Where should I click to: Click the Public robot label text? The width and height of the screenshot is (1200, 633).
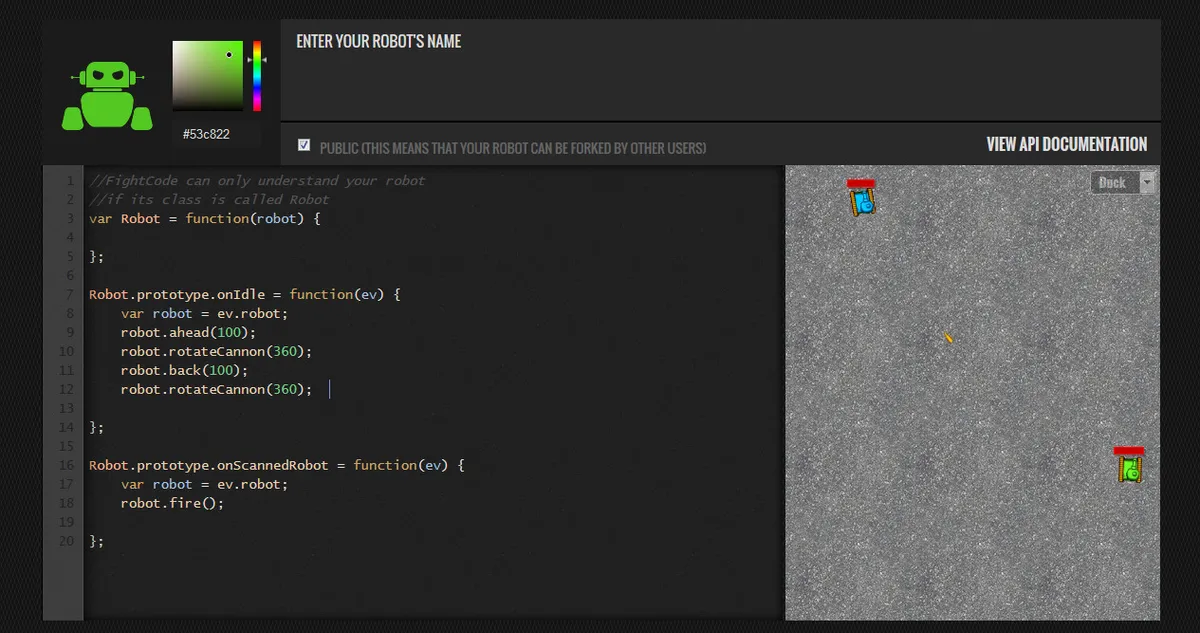pyautogui.click(x=512, y=148)
